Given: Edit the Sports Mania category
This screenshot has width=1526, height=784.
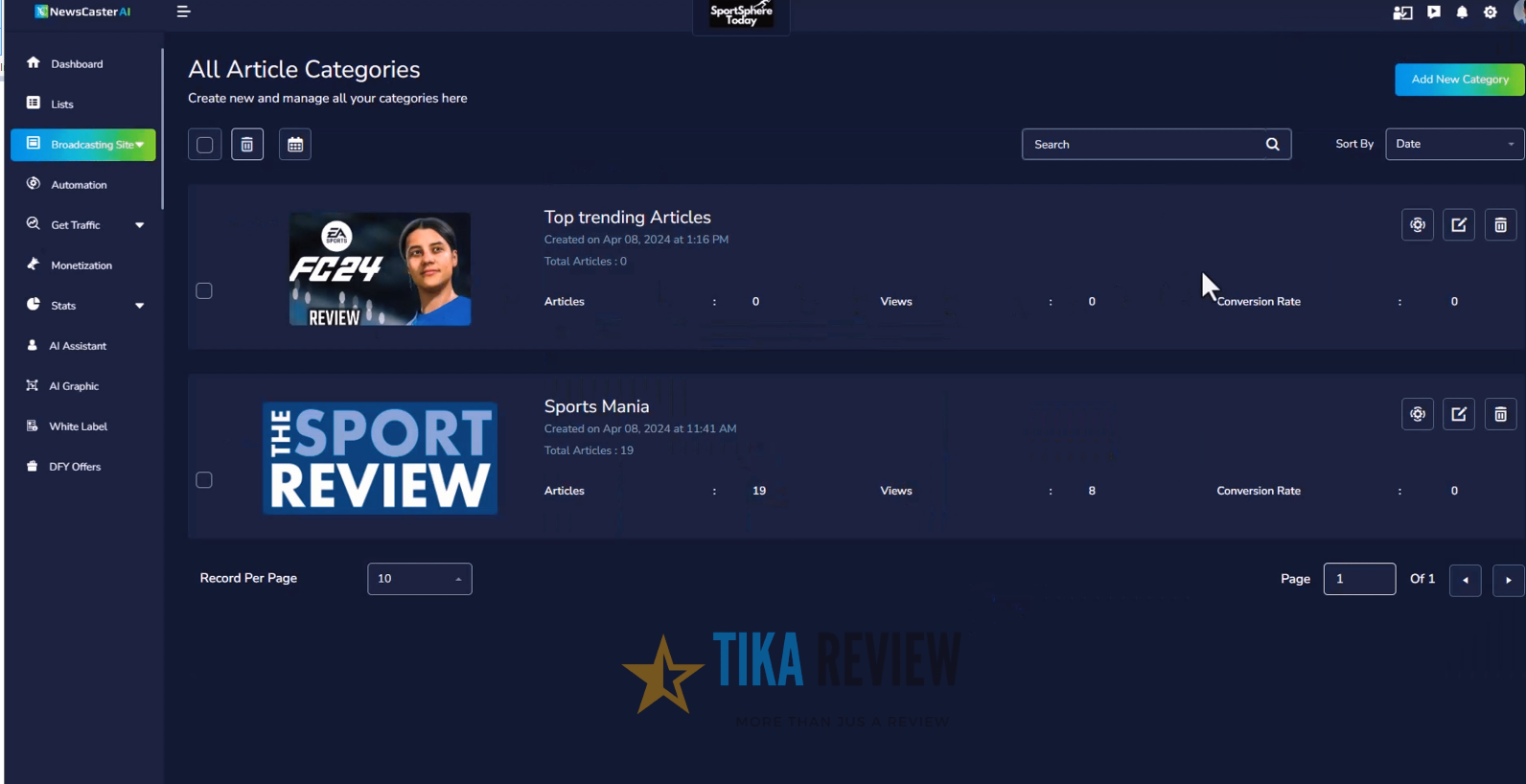Looking at the screenshot, I should [x=1459, y=414].
